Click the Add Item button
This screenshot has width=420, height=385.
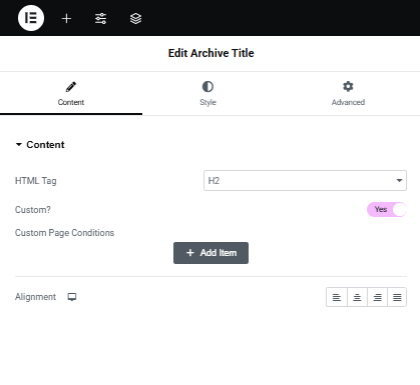(x=211, y=253)
